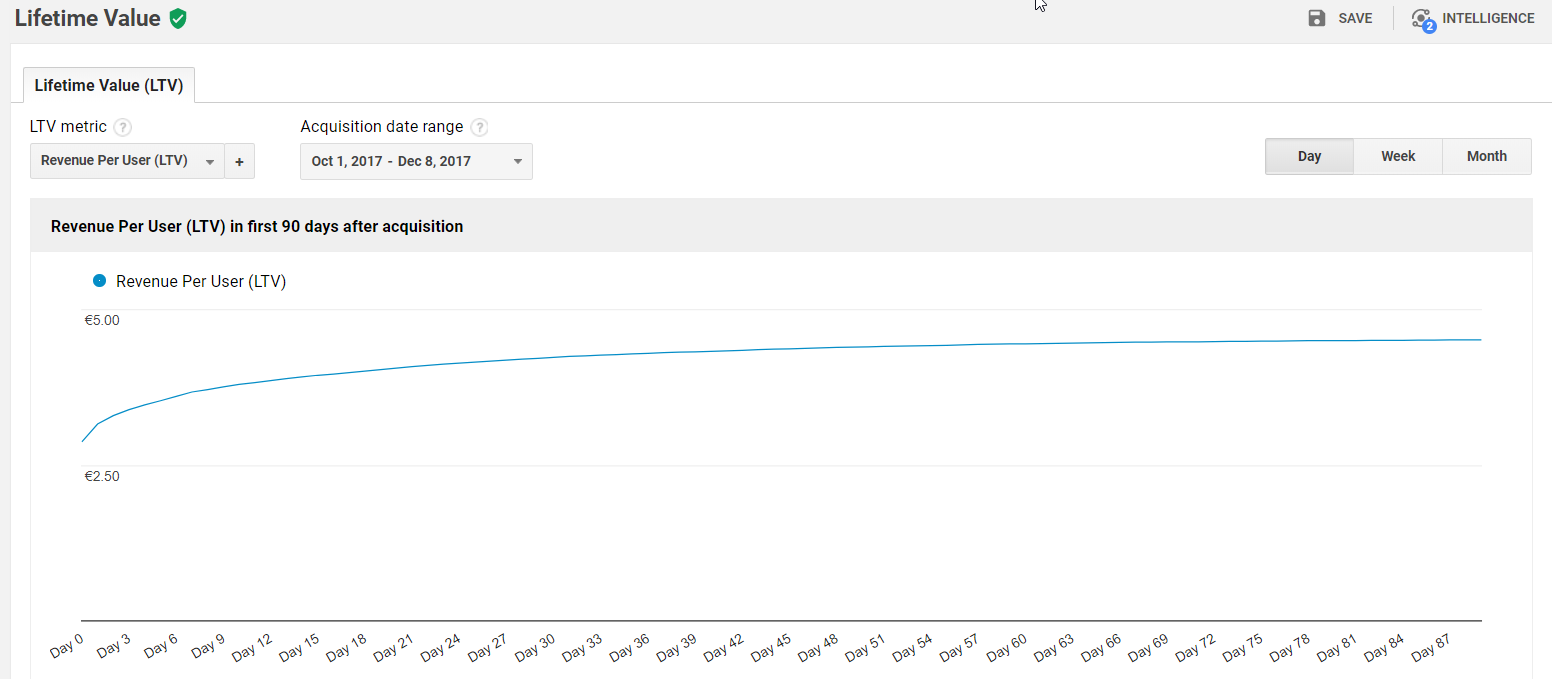Select the Lifetime Value (LTV) tab
Viewport: 1552px width, 679px height.
pyautogui.click(x=108, y=85)
